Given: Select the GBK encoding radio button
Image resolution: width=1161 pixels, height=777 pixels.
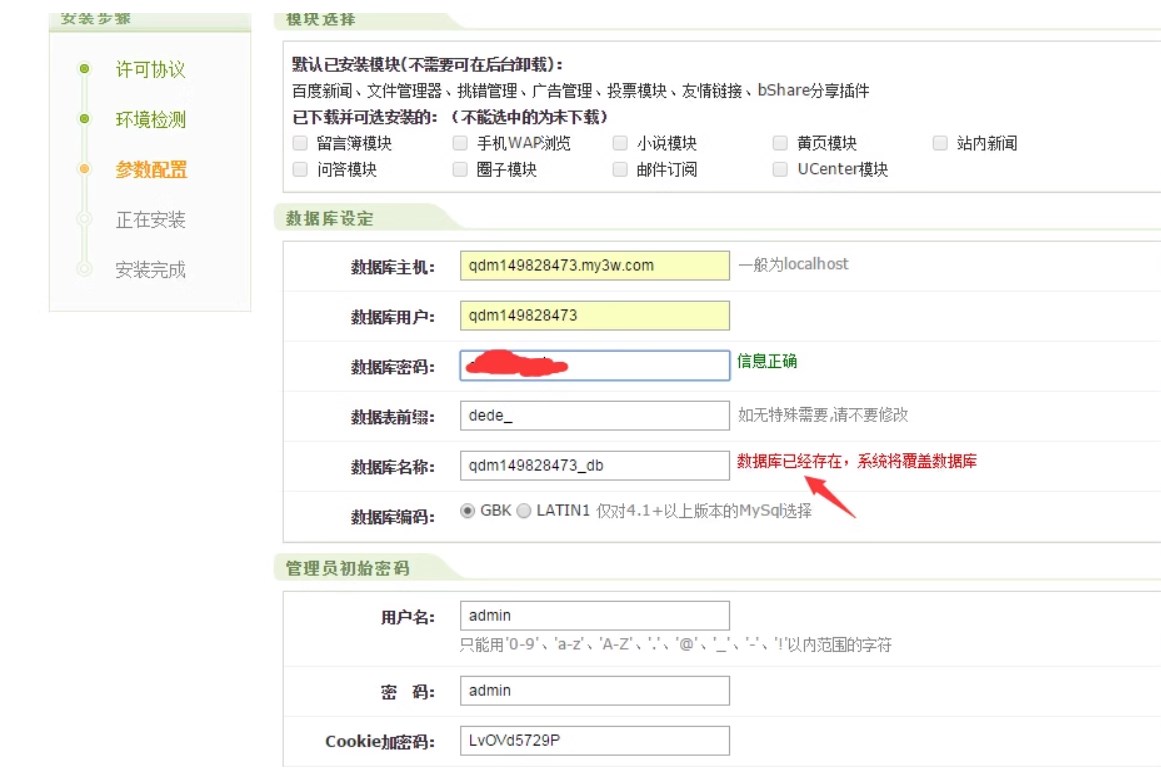Looking at the screenshot, I should click(x=467, y=510).
